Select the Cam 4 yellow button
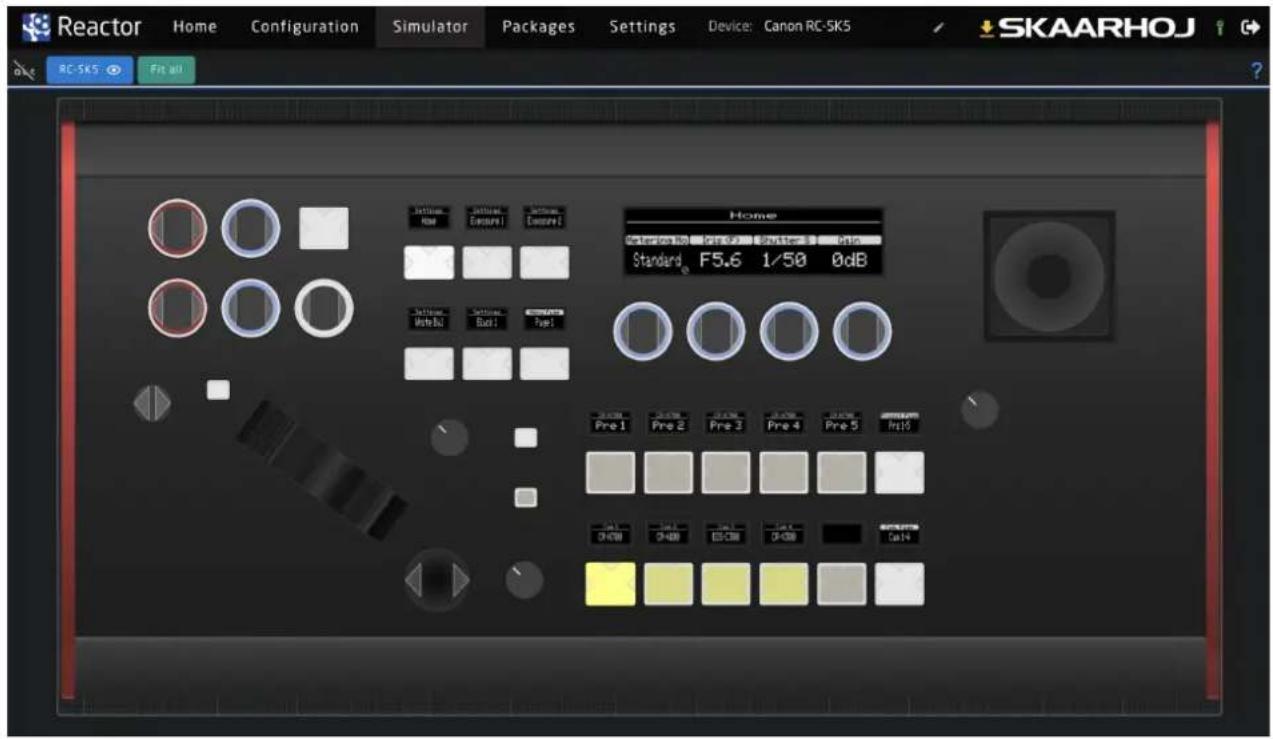Image resolution: width=1273 pixels, height=739 pixels. 784,584
